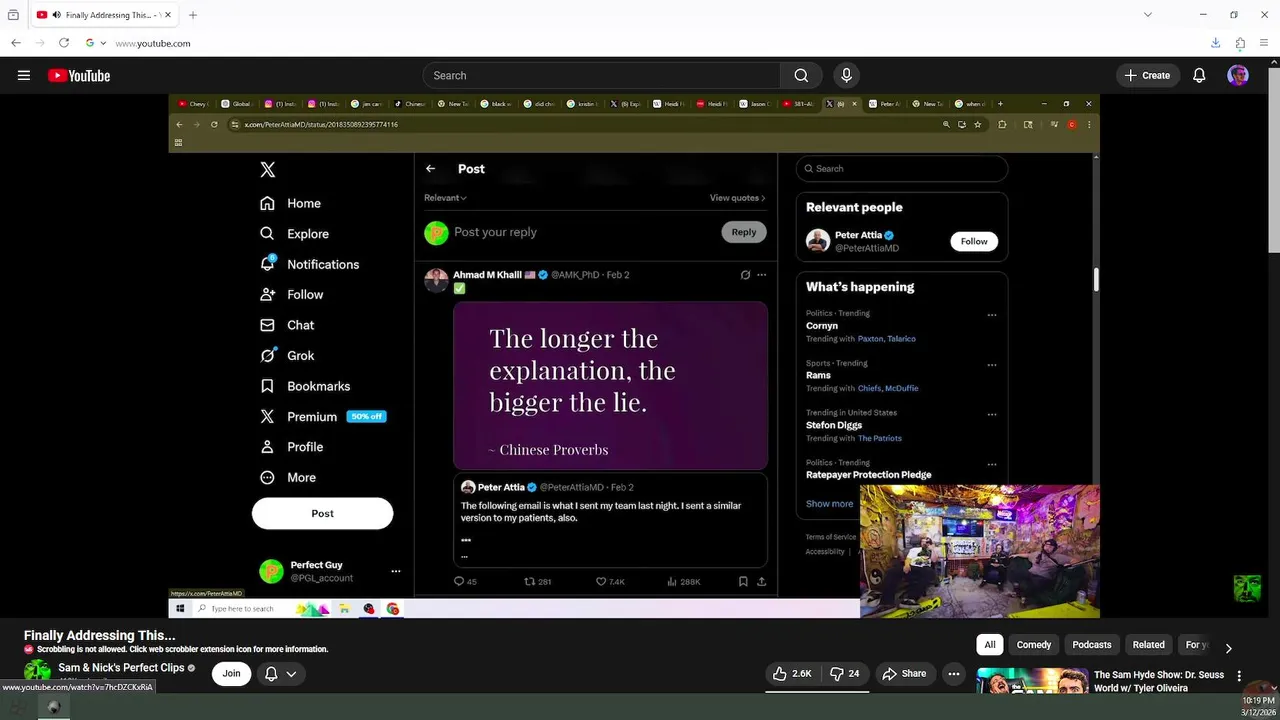1280x720 pixels.
Task: Open Perfect Guy account menu ellipsis
Action: (396, 571)
